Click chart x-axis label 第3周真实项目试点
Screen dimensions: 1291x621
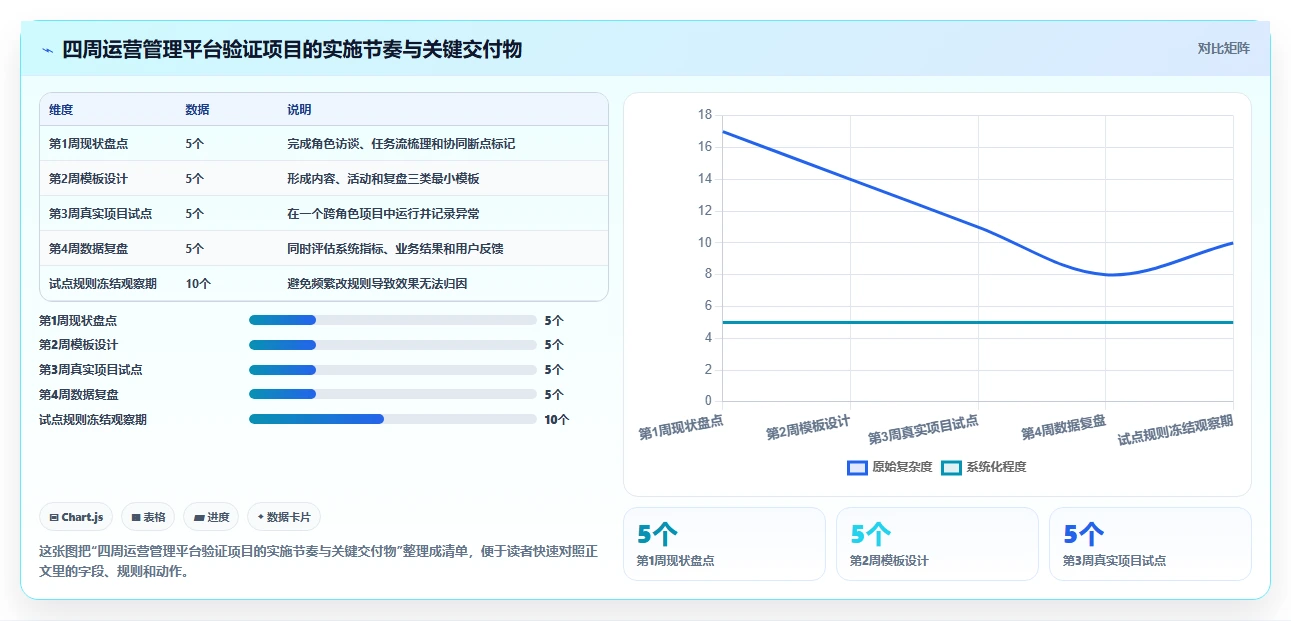[x=923, y=430]
